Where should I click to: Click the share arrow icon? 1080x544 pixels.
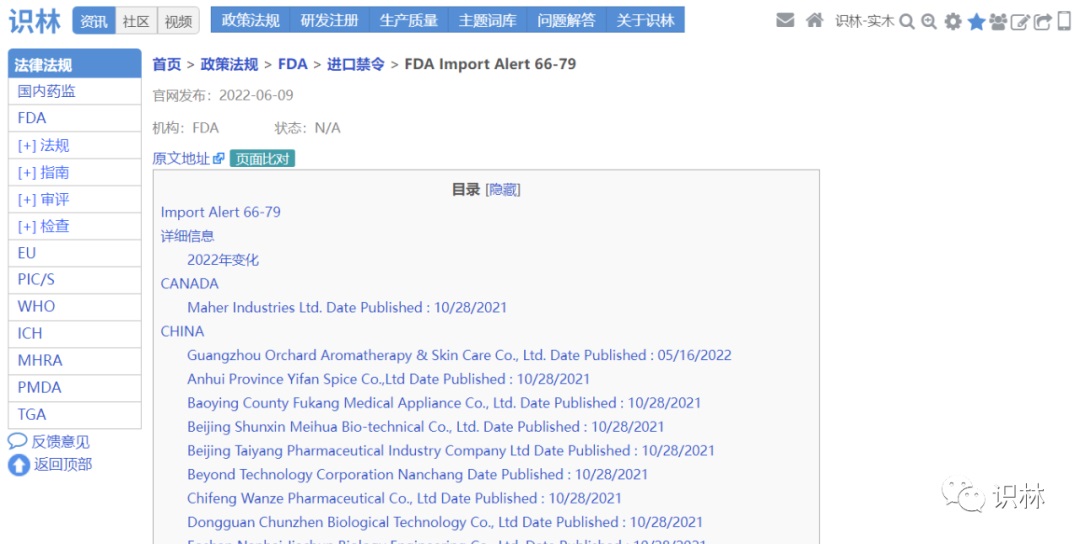pyautogui.click(x=1043, y=22)
